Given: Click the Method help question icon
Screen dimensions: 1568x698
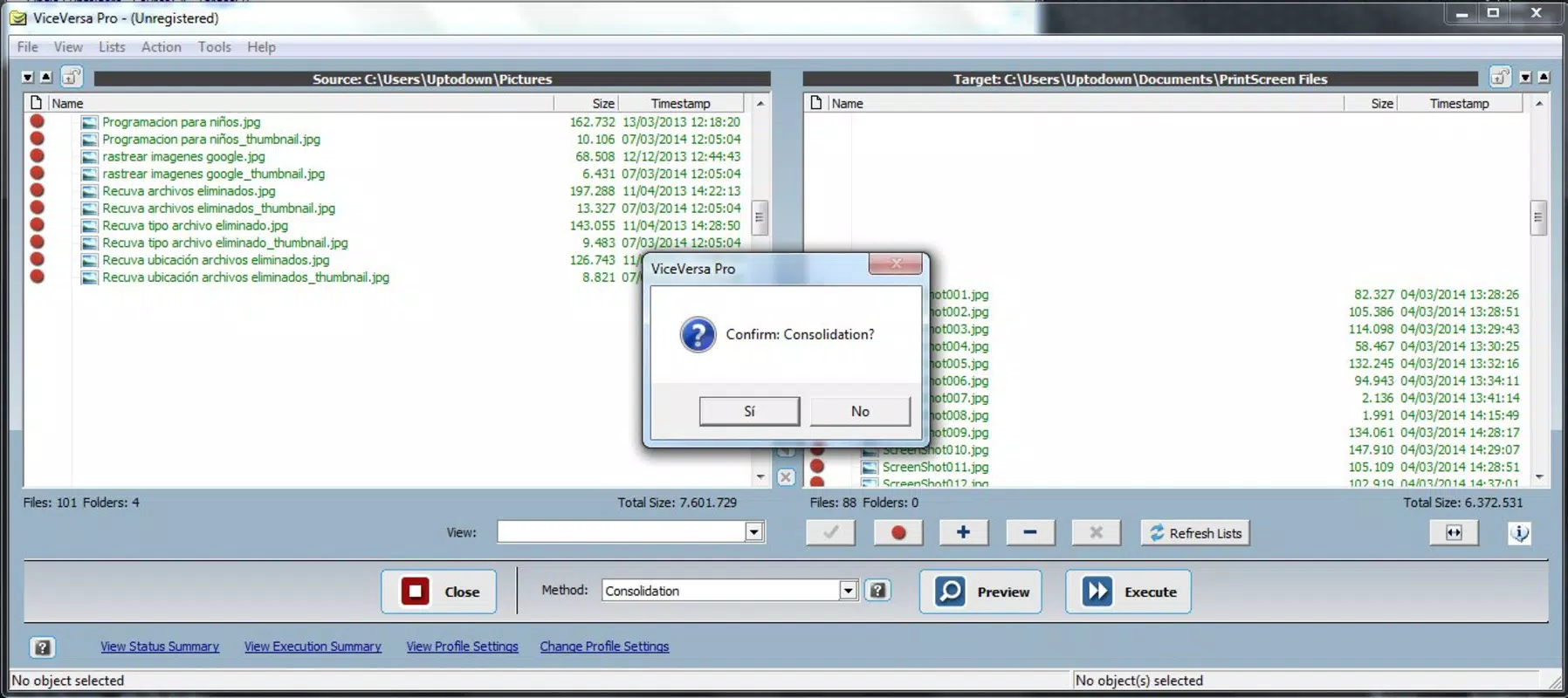Looking at the screenshot, I should pyautogui.click(x=877, y=591).
